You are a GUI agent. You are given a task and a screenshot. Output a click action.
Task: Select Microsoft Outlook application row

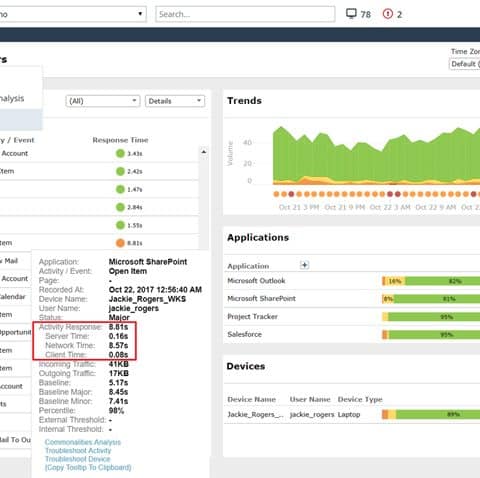click(353, 281)
